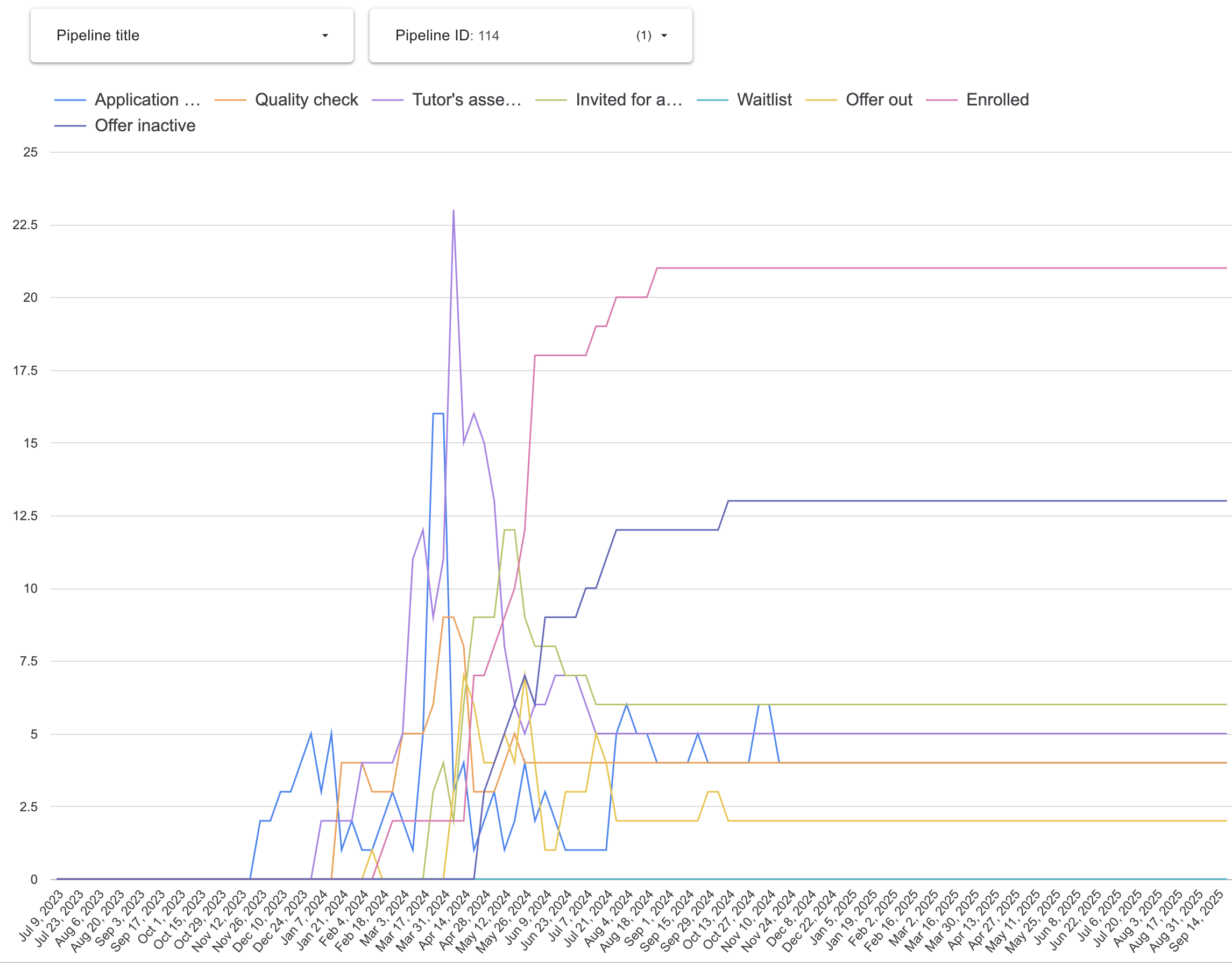The image size is (1232, 963).
Task: Click the Offer inactive legend label
Action: 145,126
